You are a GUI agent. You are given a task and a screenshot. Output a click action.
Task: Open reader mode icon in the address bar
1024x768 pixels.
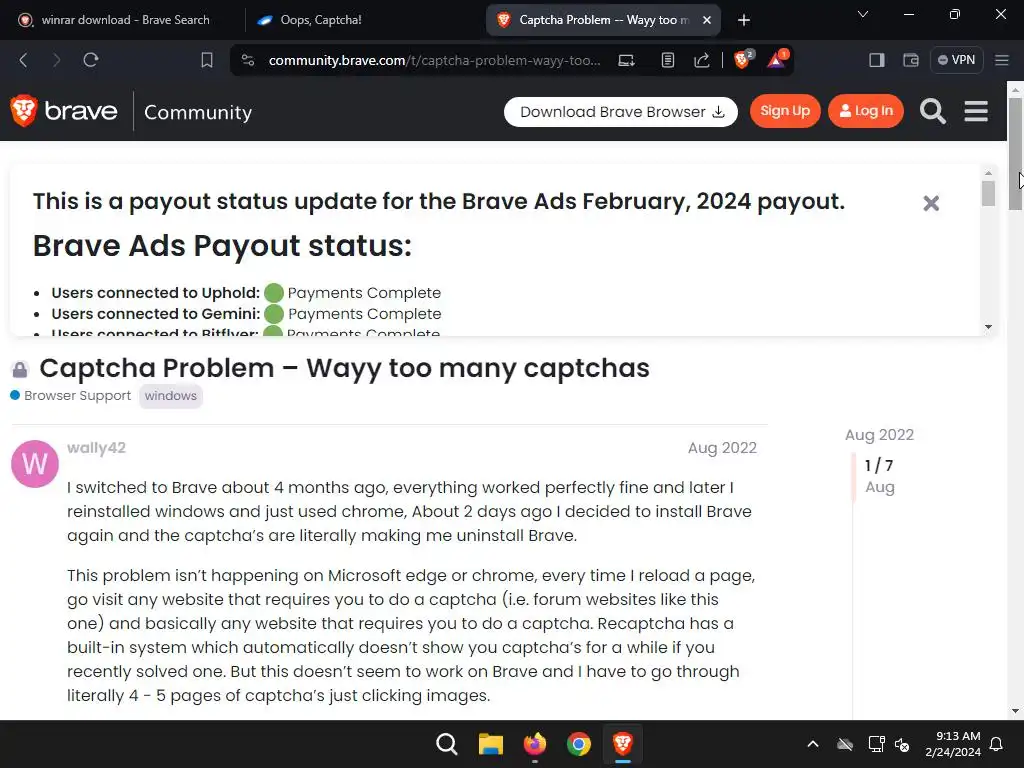(667, 60)
